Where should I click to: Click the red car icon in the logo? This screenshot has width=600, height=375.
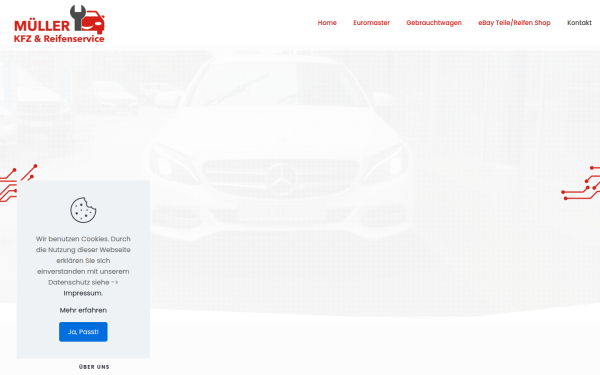(93, 23)
